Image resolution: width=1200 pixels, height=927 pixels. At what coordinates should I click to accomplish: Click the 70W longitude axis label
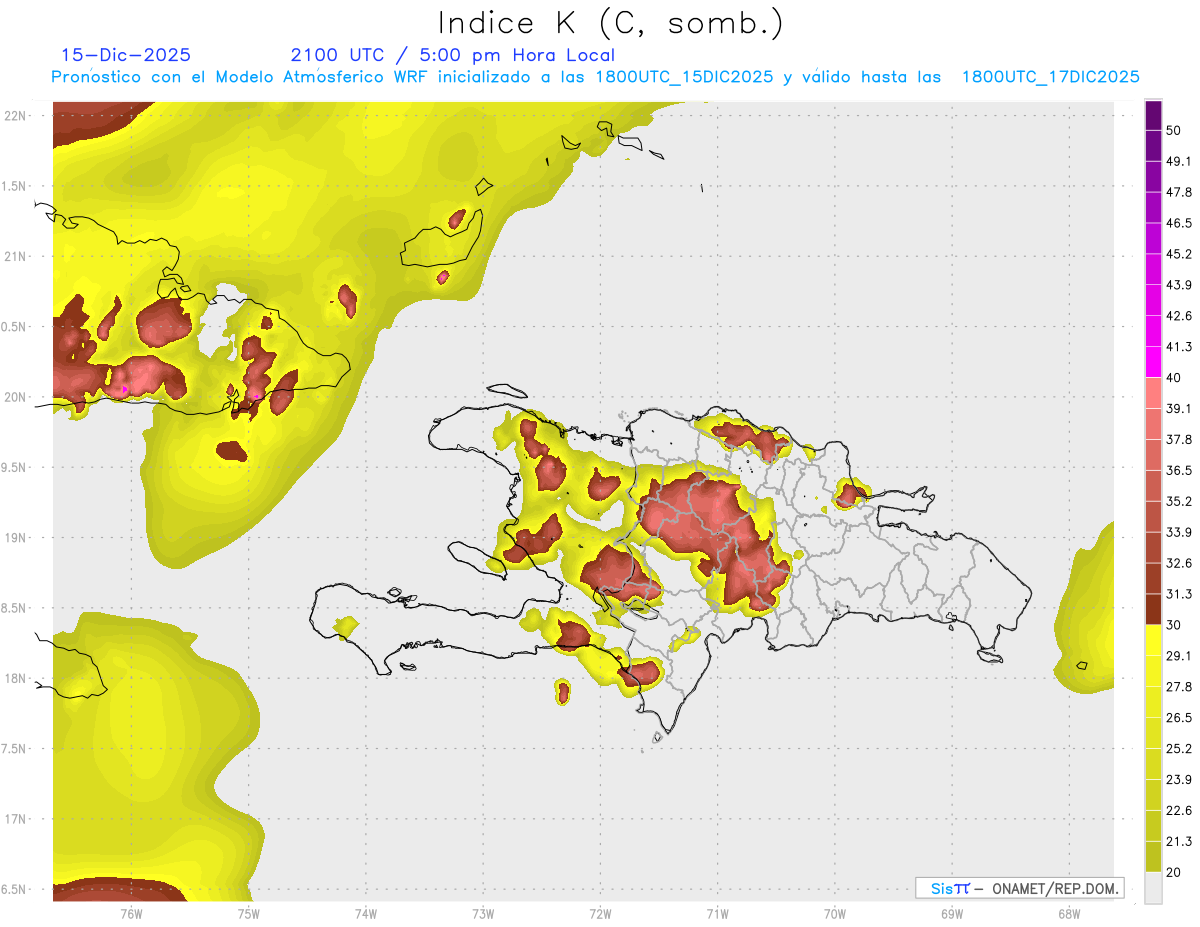click(x=834, y=913)
